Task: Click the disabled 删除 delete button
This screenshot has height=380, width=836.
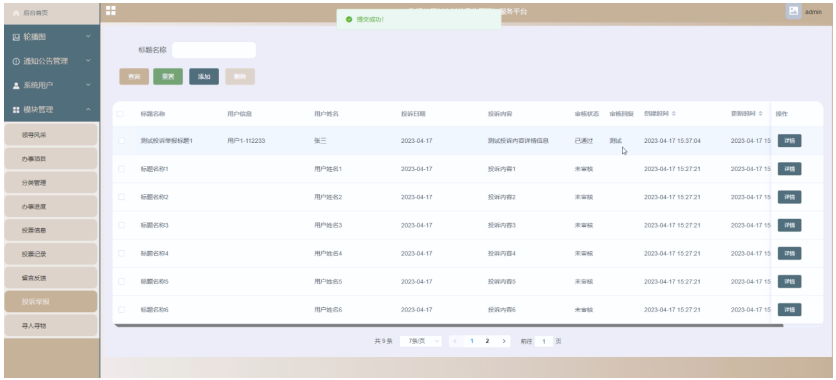Action: point(240,77)
